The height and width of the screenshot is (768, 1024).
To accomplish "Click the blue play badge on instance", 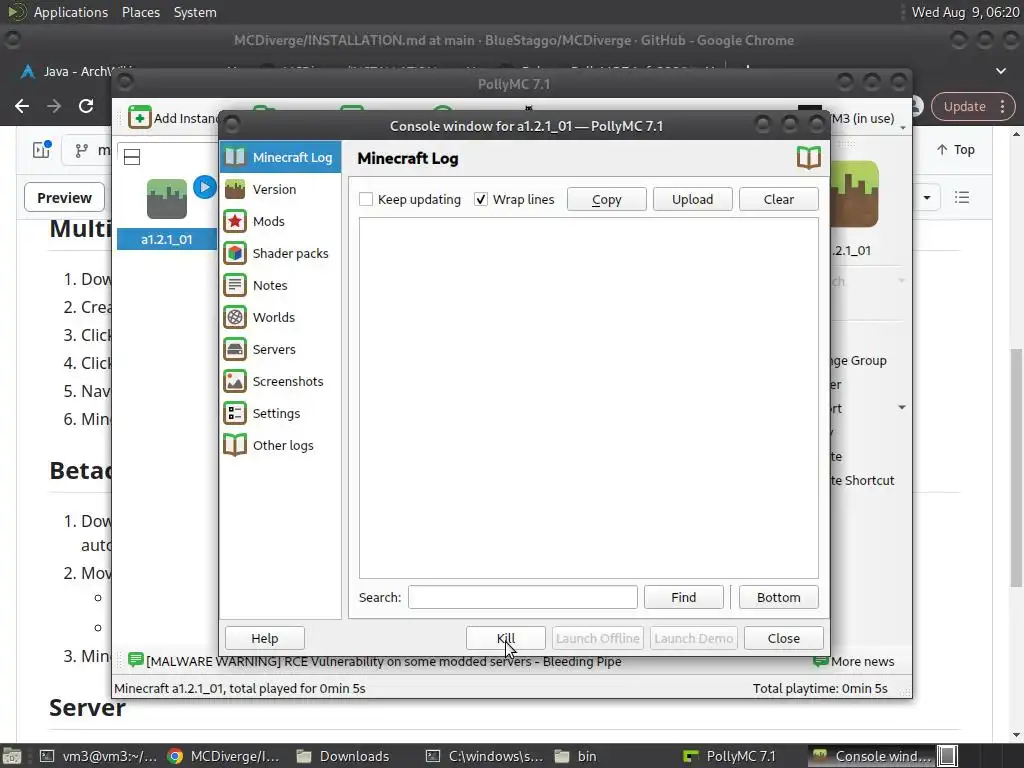I will click(204, 187).
